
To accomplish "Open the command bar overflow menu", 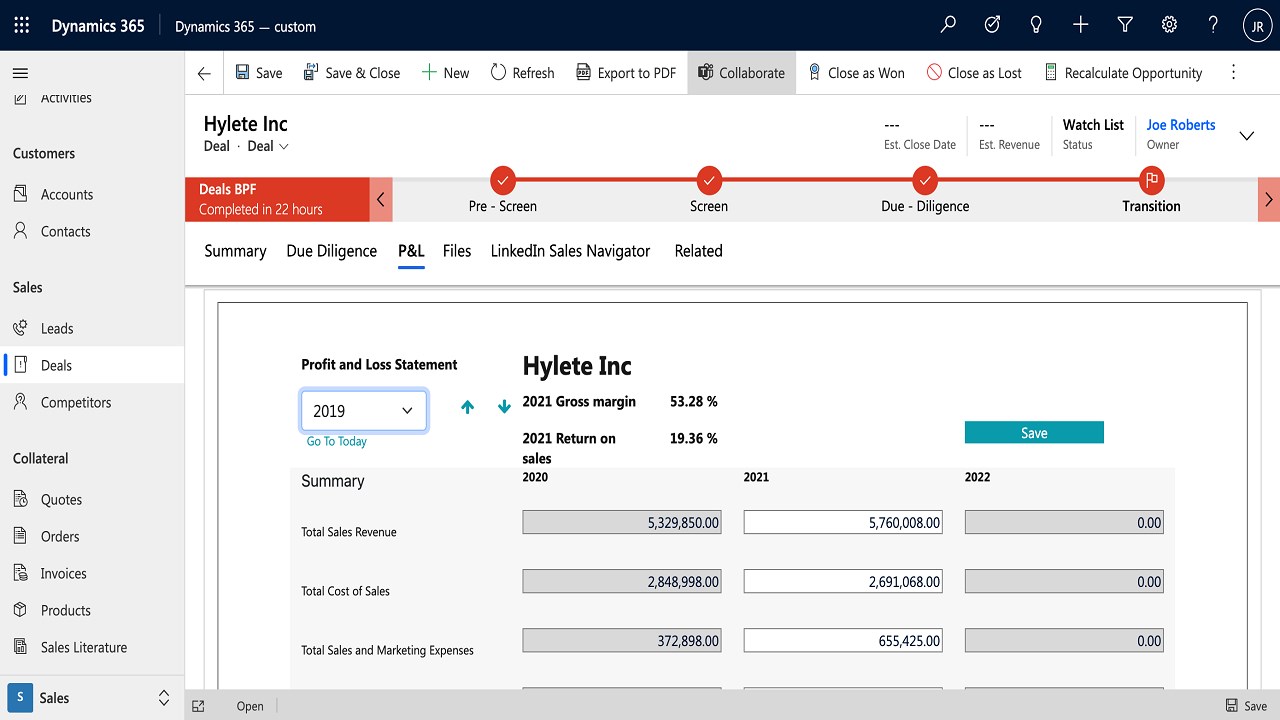I will 1233,73.
